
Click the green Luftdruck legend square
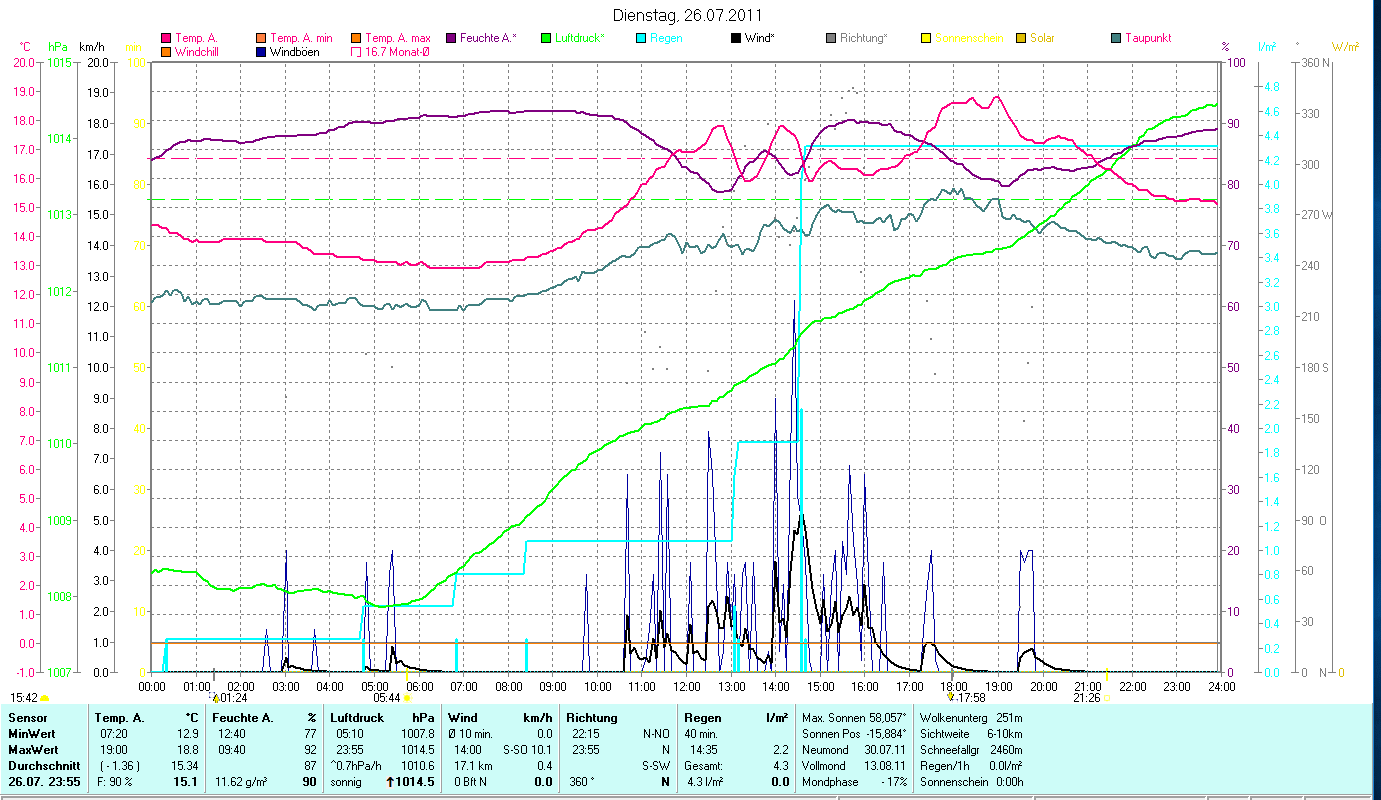[x=546, y=38]
